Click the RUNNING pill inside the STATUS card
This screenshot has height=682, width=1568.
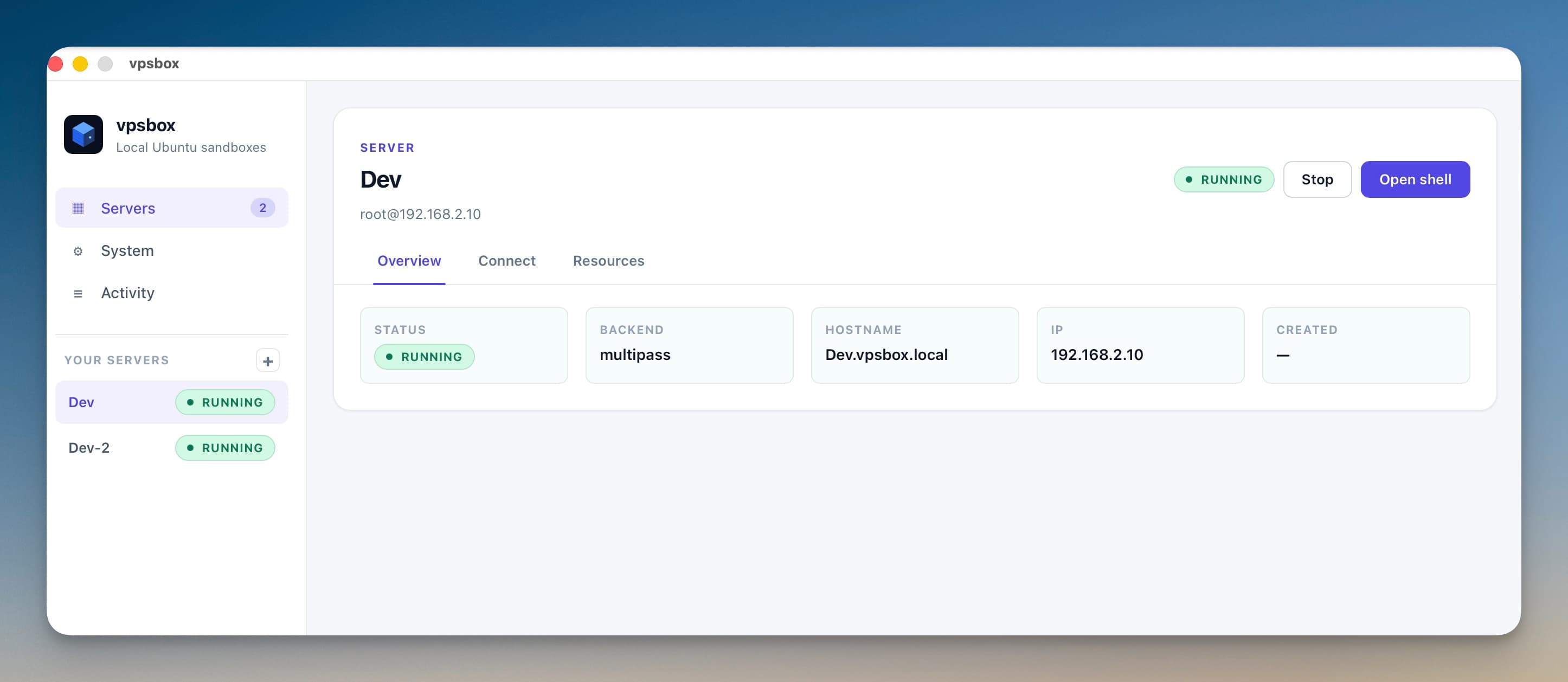click(425, 357)
